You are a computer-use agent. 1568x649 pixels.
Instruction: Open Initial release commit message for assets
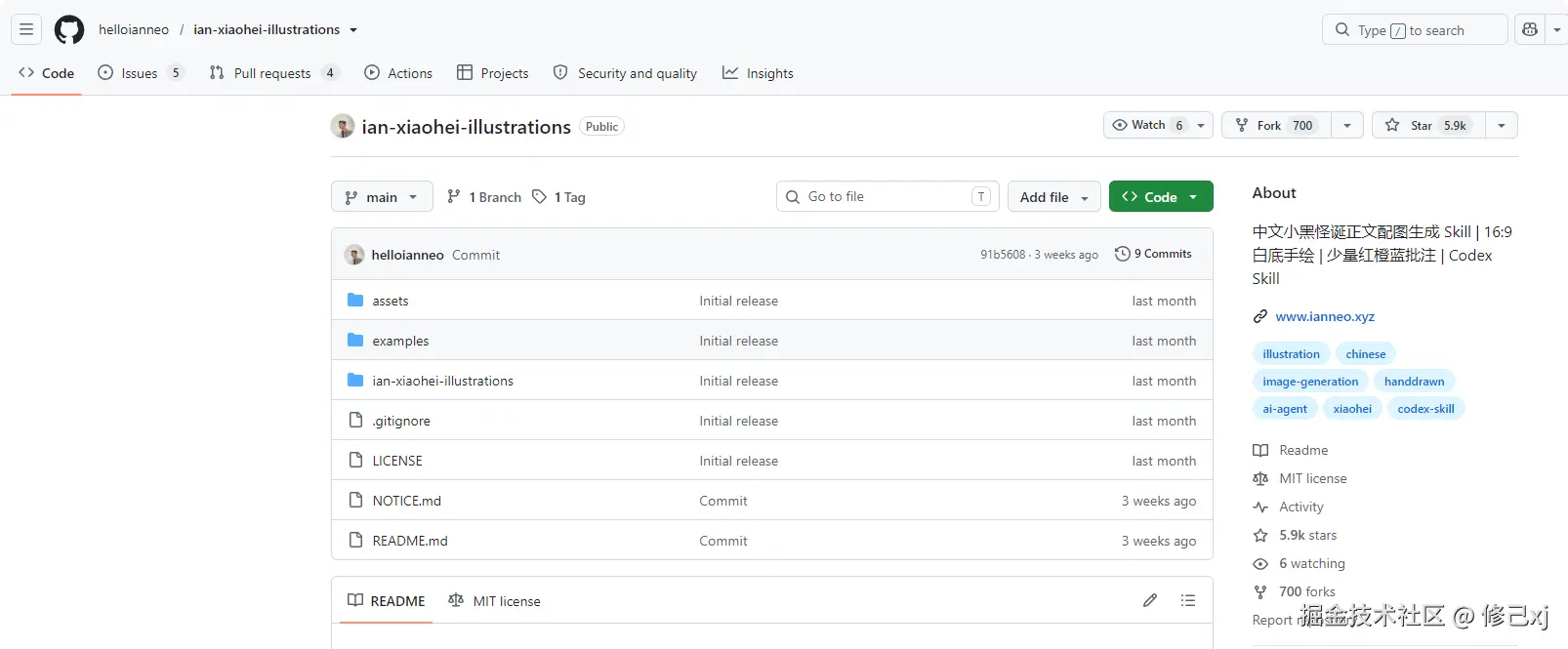click(739, 301)
